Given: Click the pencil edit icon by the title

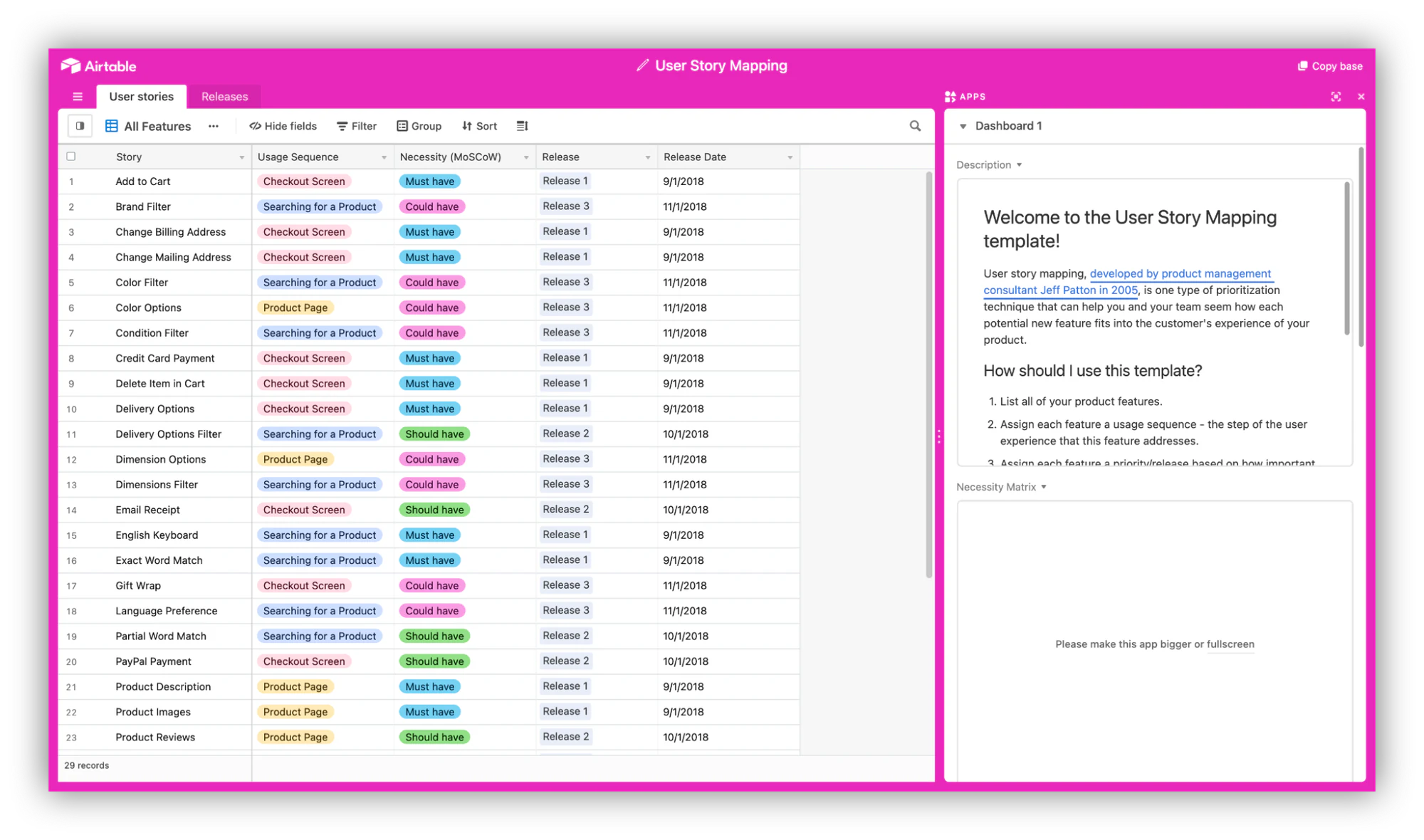Looking at the screenshot, I should pyautogui.click(x=642, y=65).
